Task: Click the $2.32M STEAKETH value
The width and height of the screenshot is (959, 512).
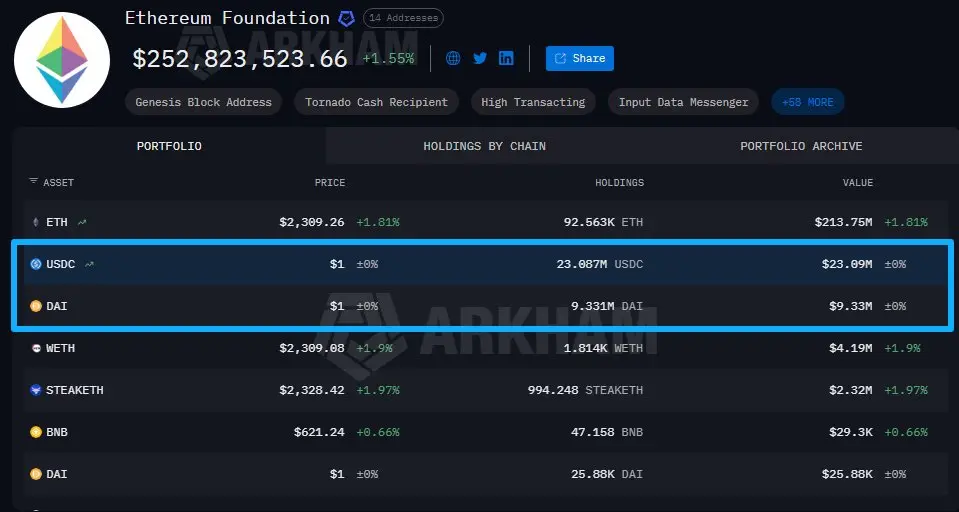Action: 851,390
